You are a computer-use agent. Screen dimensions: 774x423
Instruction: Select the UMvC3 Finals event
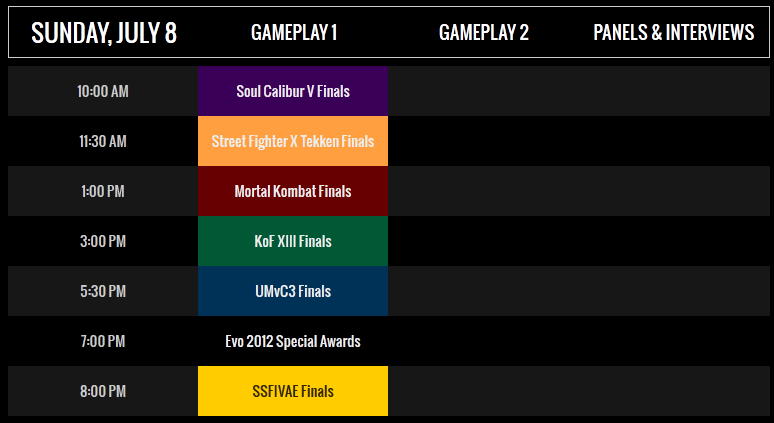tap(293, 291)
